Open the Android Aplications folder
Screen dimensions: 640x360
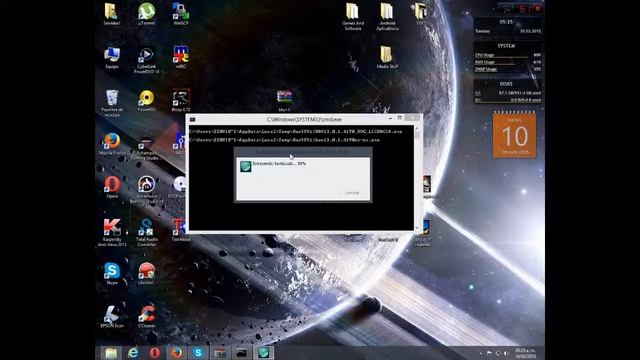[387, 17]
